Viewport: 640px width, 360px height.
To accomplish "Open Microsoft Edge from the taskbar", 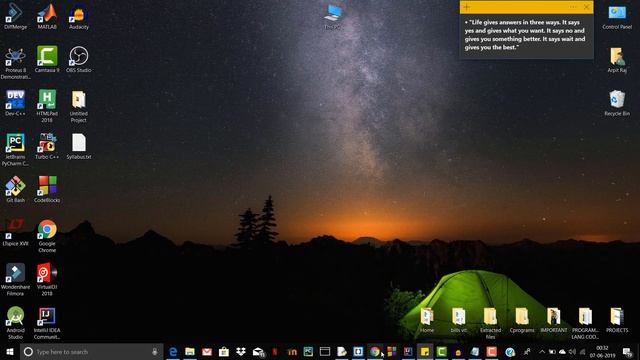I will (x=173, y=351).
